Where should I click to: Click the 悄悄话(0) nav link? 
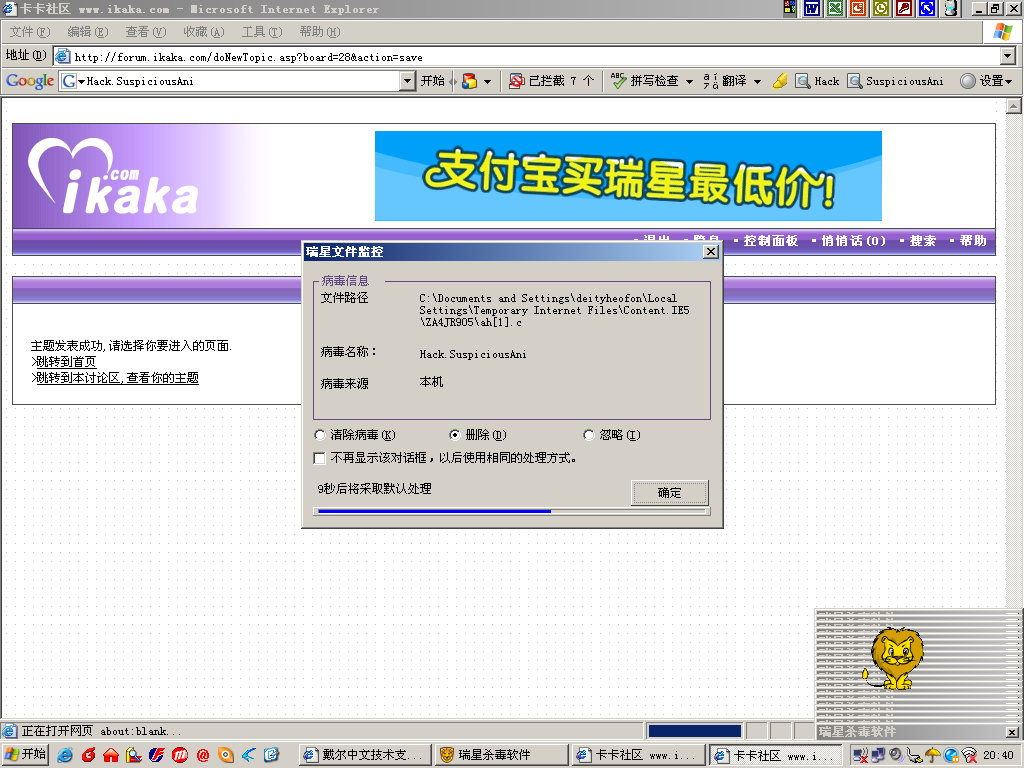pyautogui.click(x=854, y=241)
